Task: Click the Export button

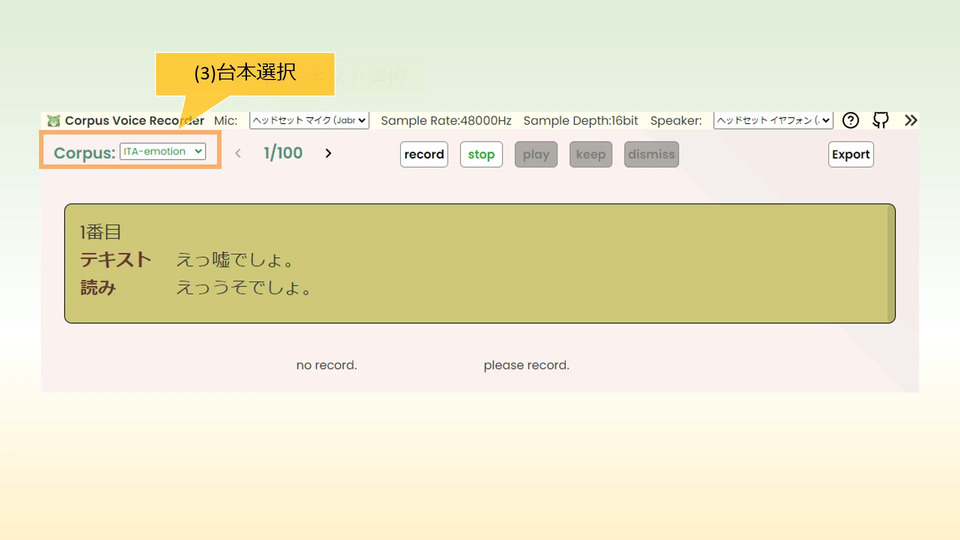Action: click(x=850, y=154)
